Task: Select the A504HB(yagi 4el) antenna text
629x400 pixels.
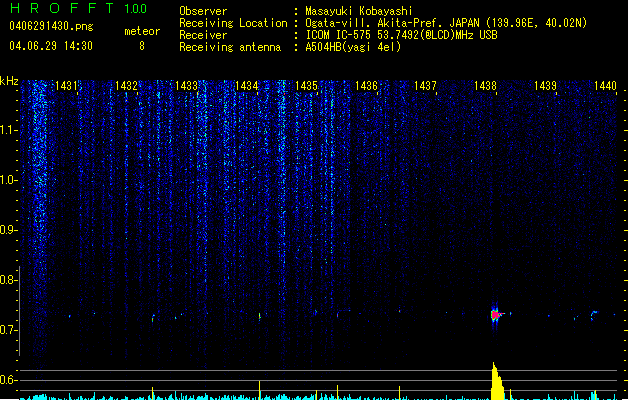Action: tap(353, 47)
